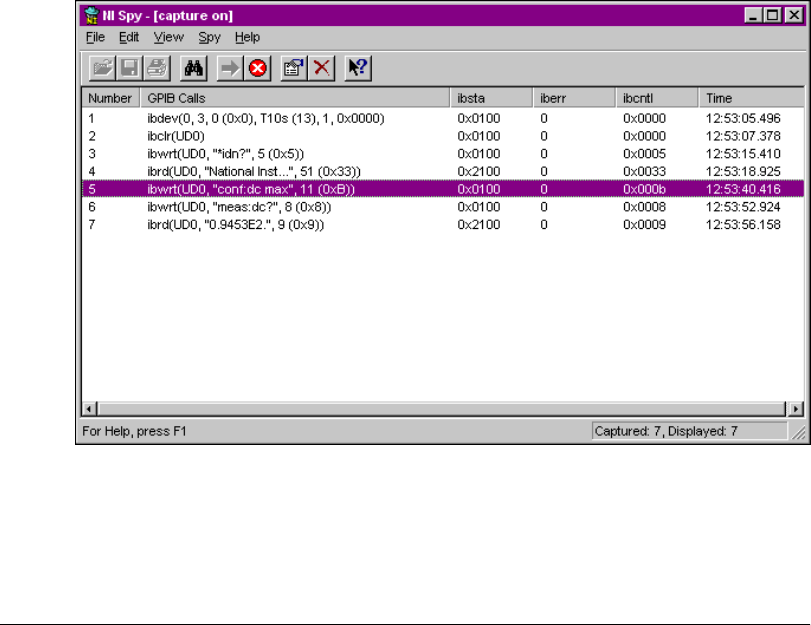Screen dimensions: 811x625
Task: Click the What's This help icon
Action: [358, 68]
